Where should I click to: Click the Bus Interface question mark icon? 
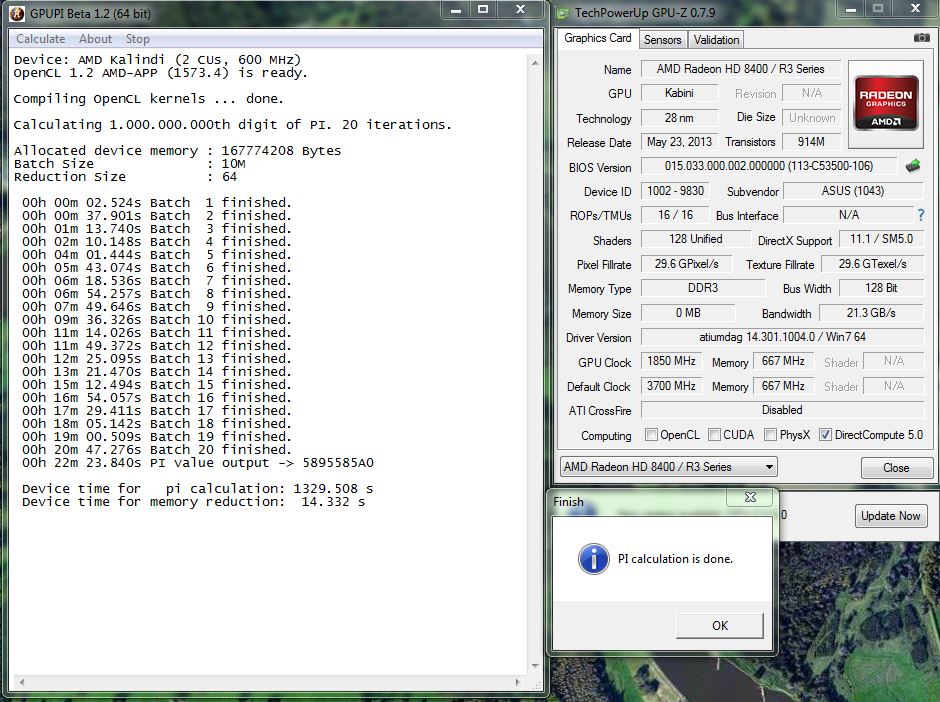[920, 215]
